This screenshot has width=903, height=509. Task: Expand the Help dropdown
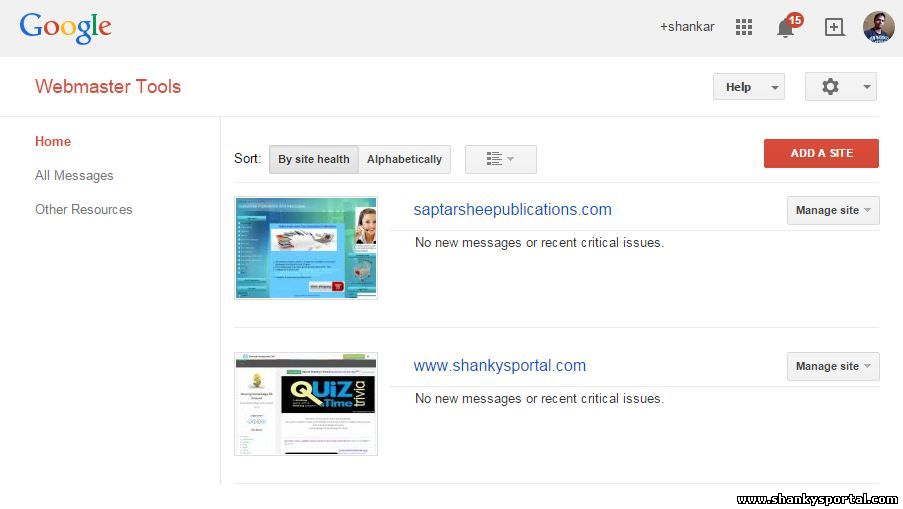pos(749,87)
